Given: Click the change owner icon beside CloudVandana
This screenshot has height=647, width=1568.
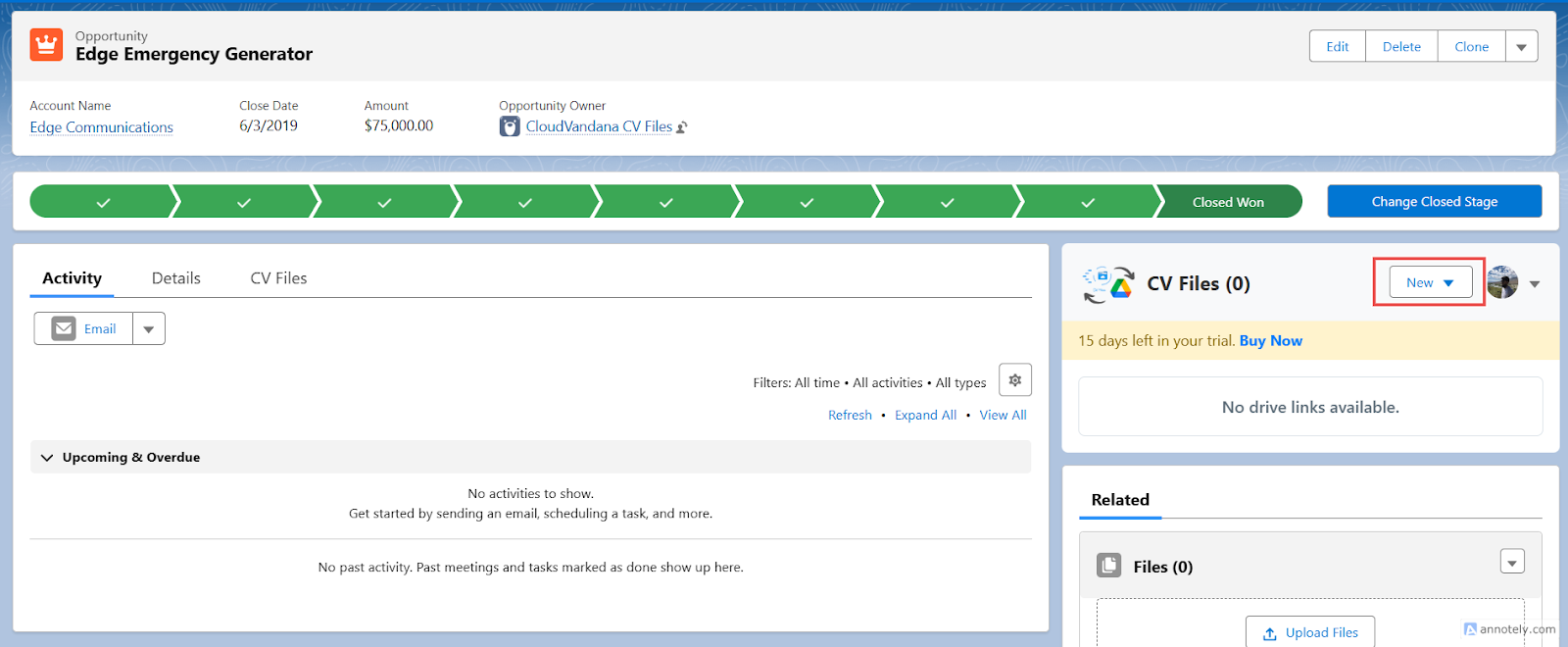Looking at the screenshot, I should [682, 127].
